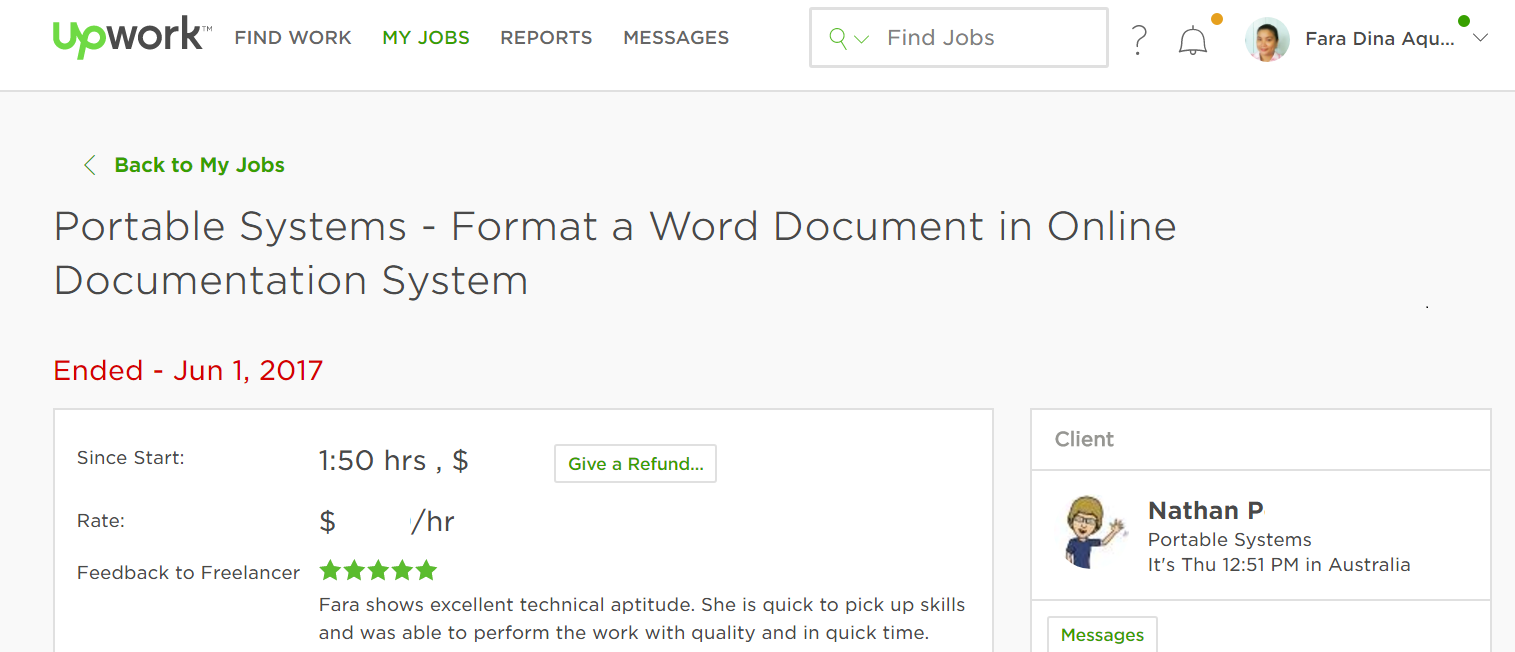Image resolution: width=1515 pixels, height=652 pixels.
Task: Click the Back to My Jobs link
Action: pyautogui.click(x=198, y=164)
